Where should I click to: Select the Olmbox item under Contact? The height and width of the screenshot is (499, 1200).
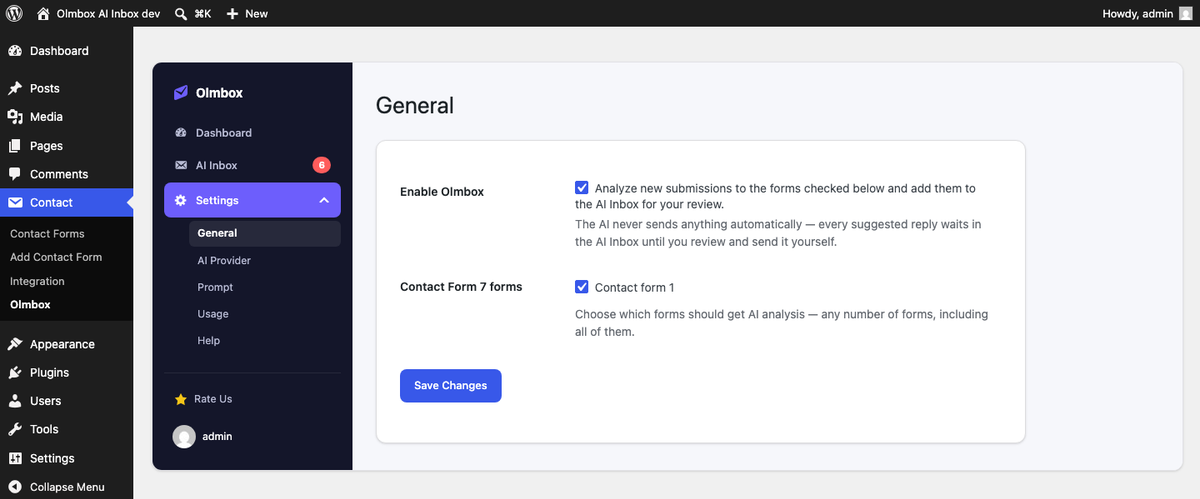coord(30,304)
